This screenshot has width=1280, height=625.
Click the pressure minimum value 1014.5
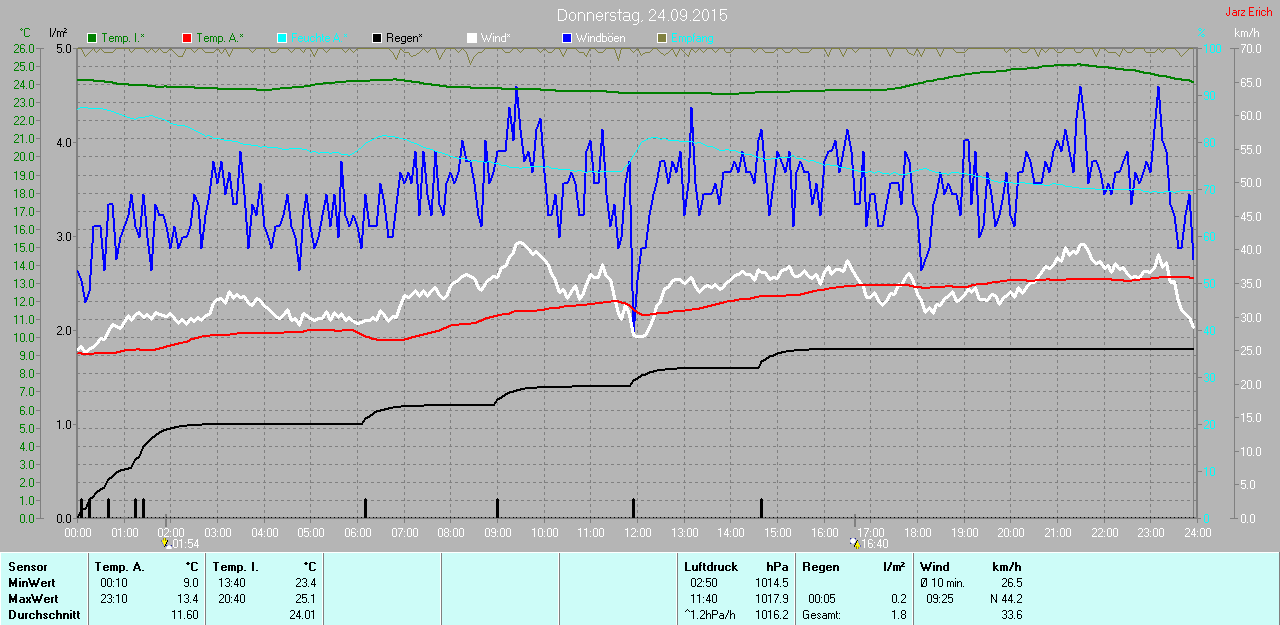point(772,583)
